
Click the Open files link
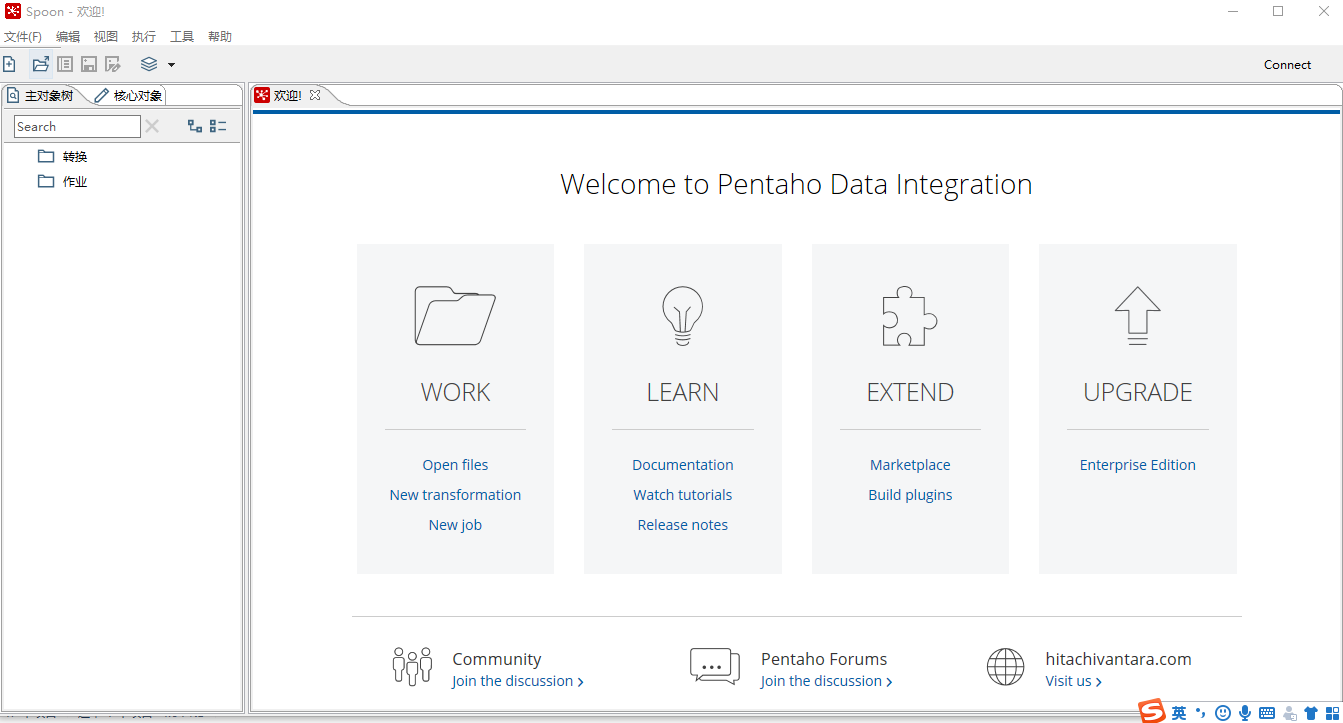pos(455,465)
